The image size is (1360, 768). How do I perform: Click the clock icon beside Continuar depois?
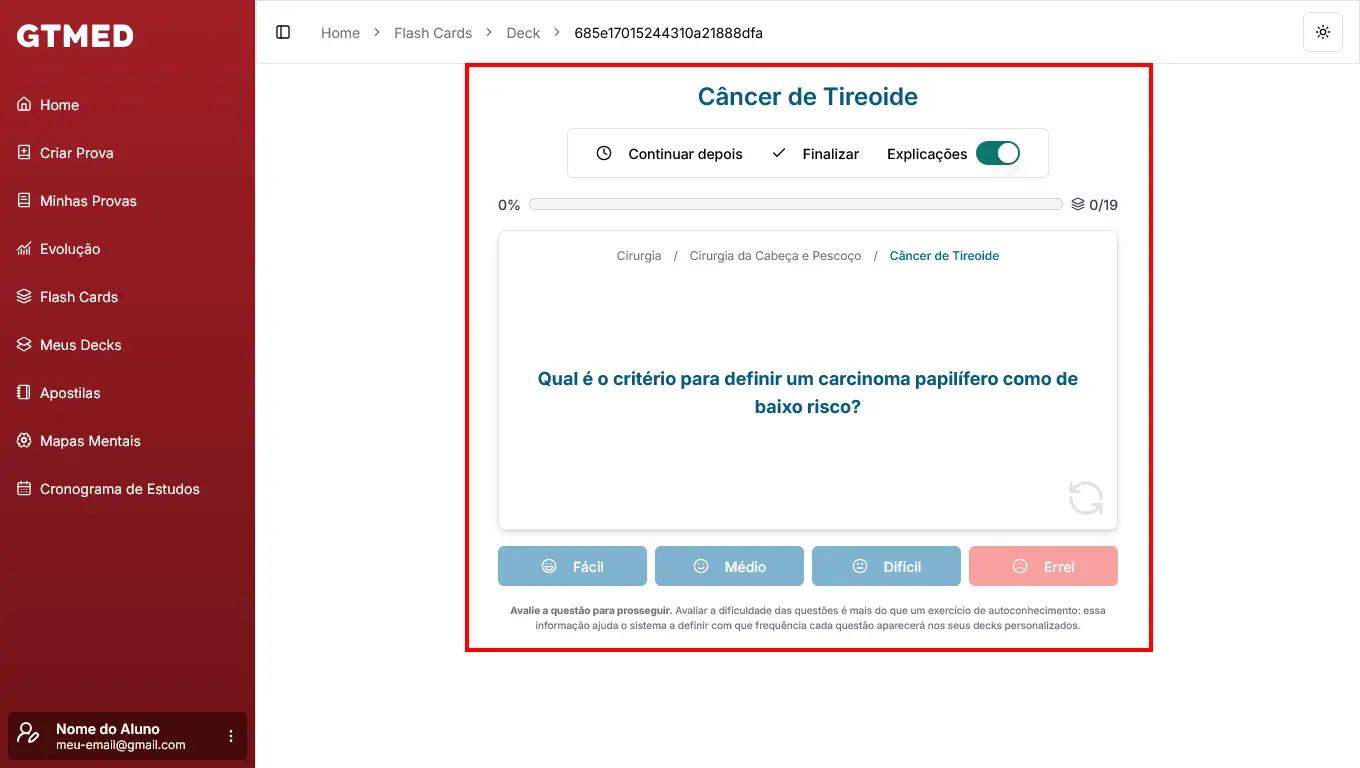[x=604, y=154]
